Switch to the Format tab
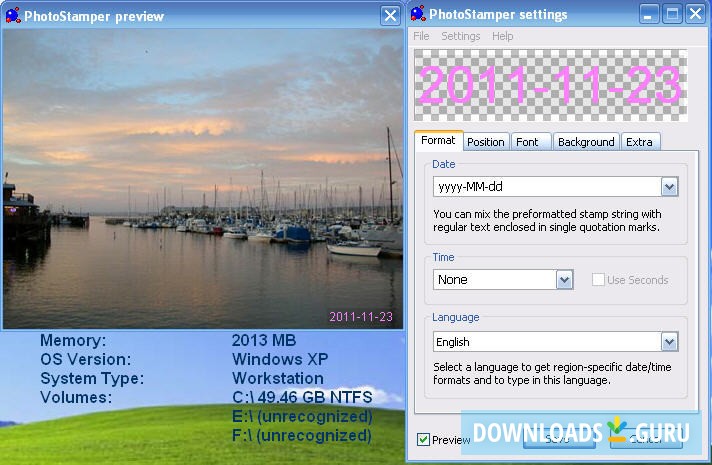This screenshot has width=712, height=465. tap(438, 140)
